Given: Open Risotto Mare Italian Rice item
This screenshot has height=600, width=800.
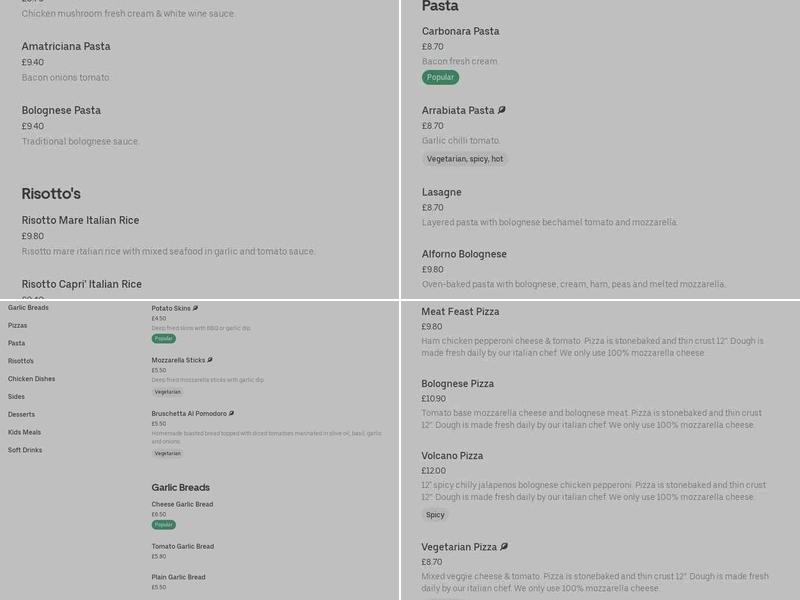Looking at the screenshot, I should [x=80, y=220].
